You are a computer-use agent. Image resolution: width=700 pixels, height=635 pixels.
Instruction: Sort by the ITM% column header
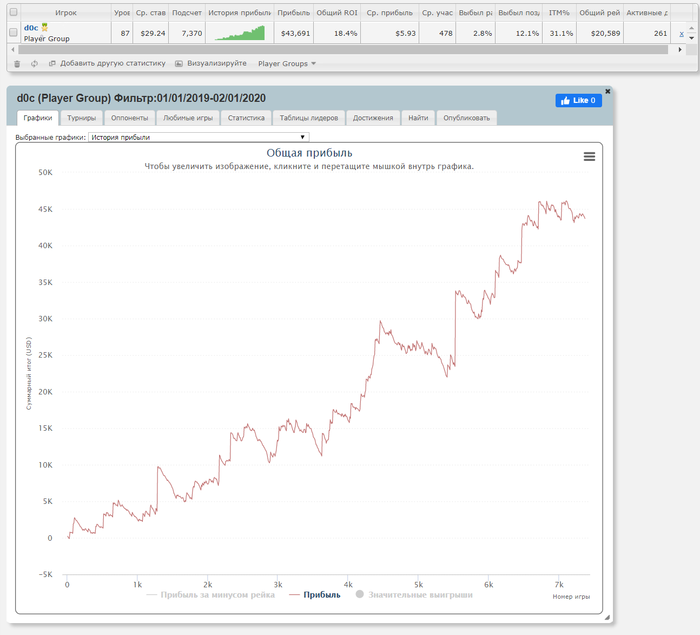[559, 13]
